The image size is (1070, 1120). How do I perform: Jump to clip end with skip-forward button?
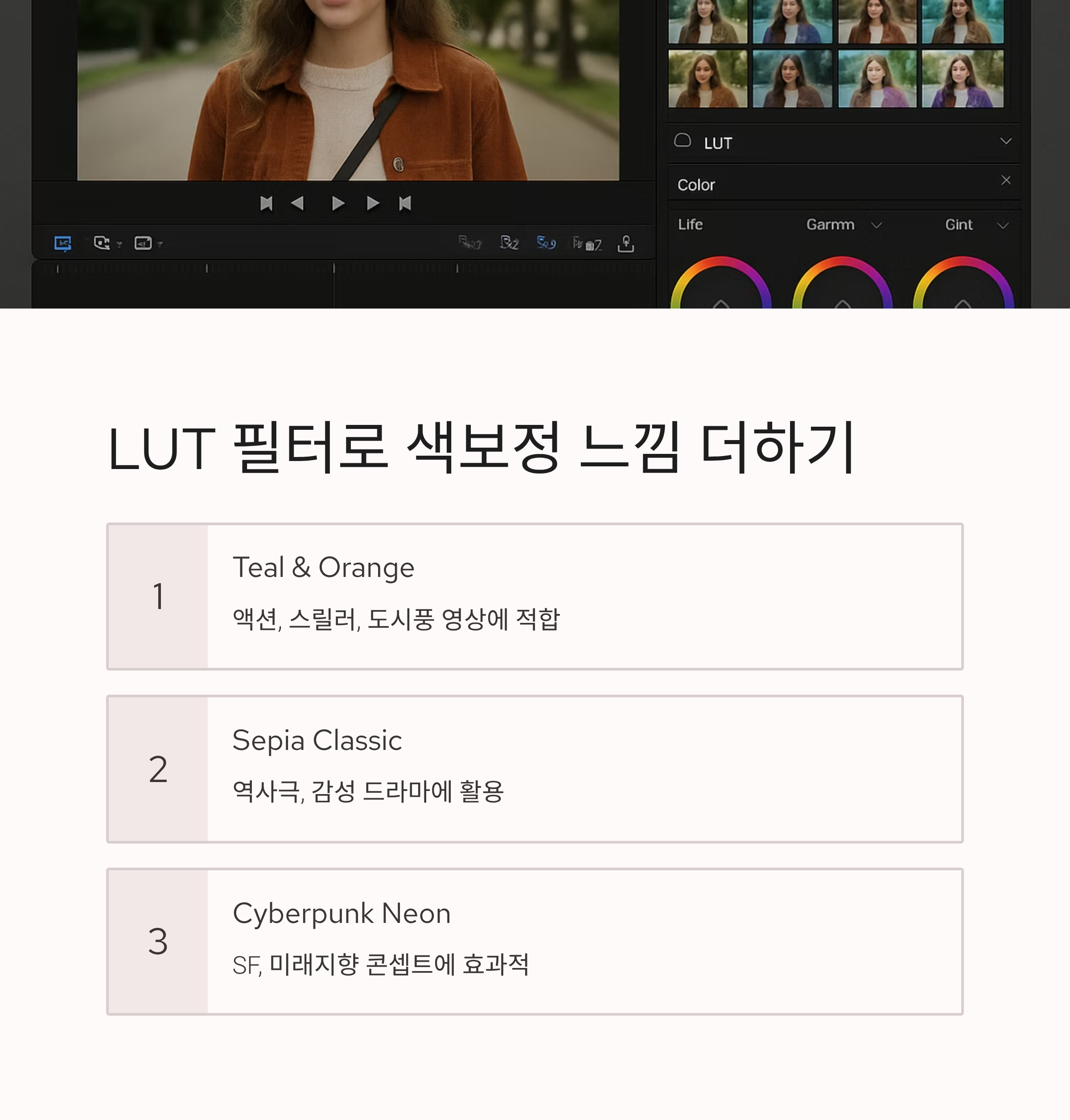click(405, 204)
